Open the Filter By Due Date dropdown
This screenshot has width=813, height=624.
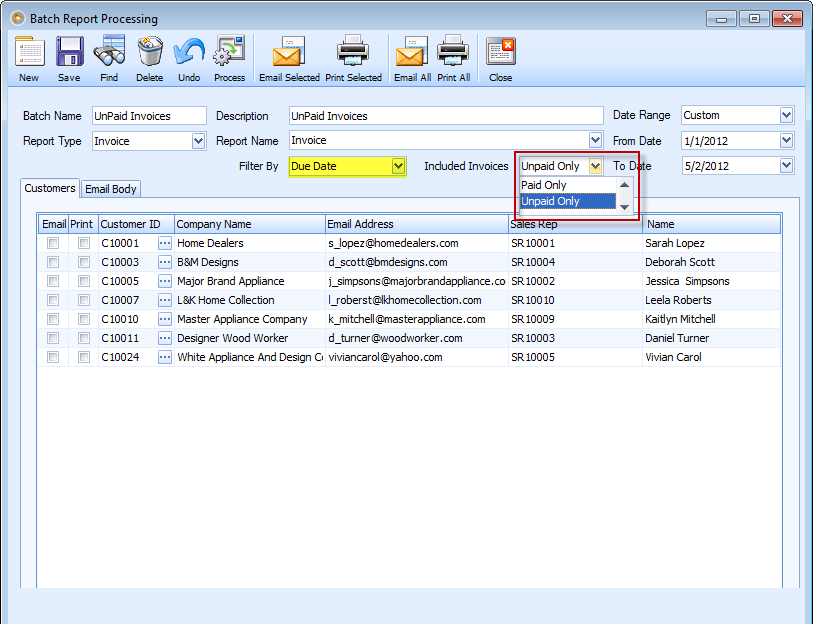click(x=398, y=167)
